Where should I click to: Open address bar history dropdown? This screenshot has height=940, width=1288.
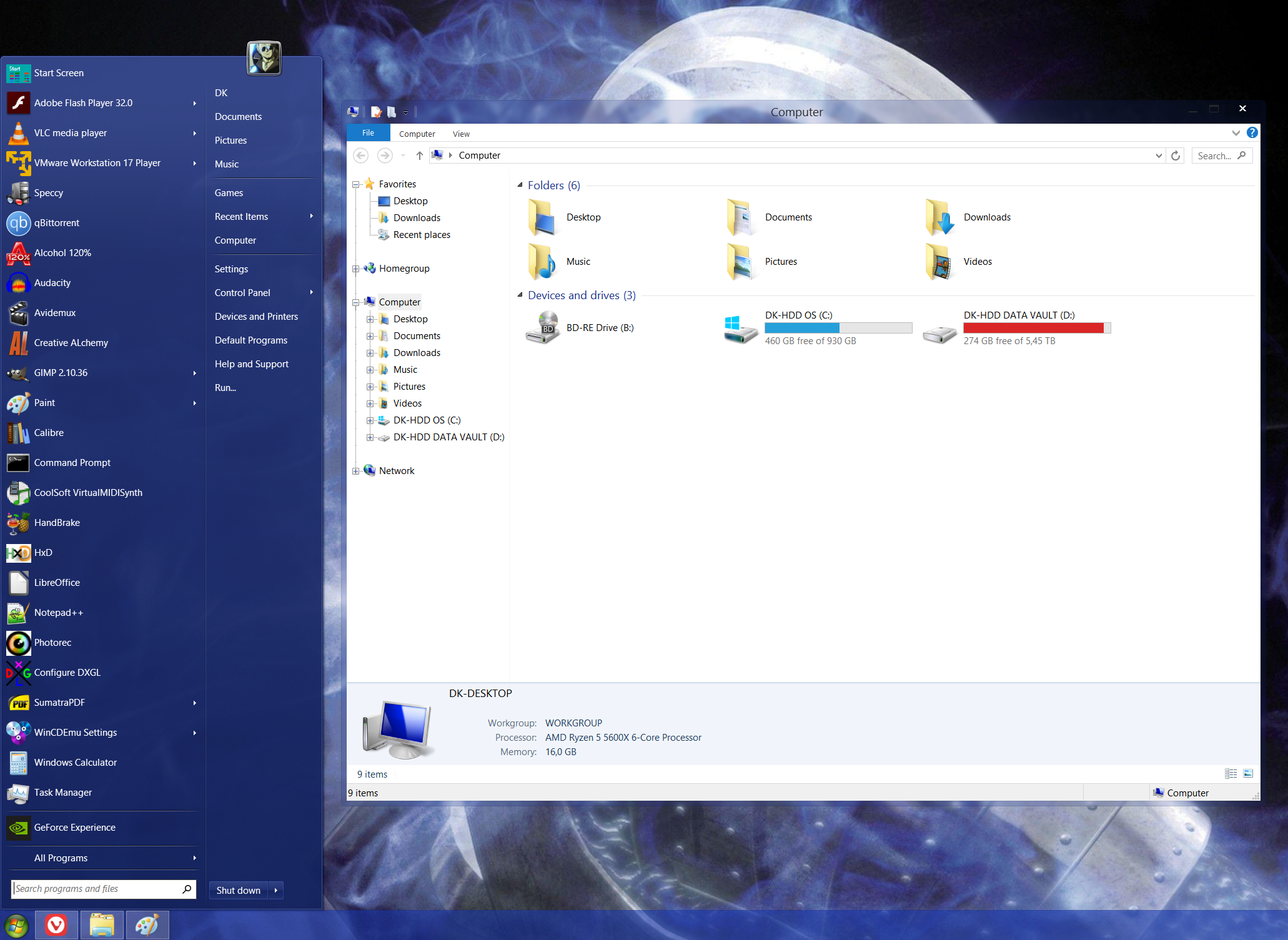(1159, 156)
